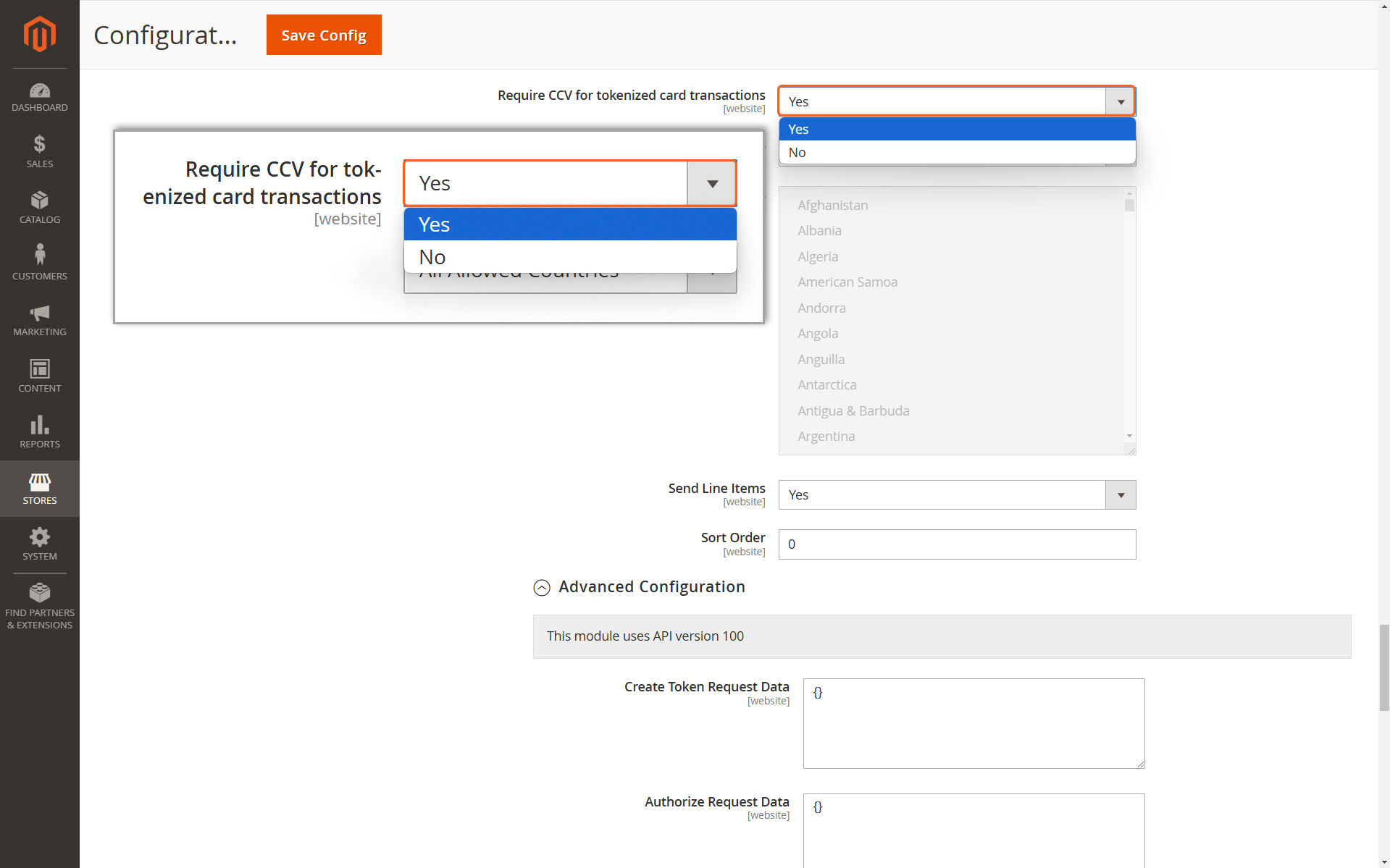Open the Dashboard section in sidebar
The height and width of the screenshot is (868, 1390).
click(40, 98)
